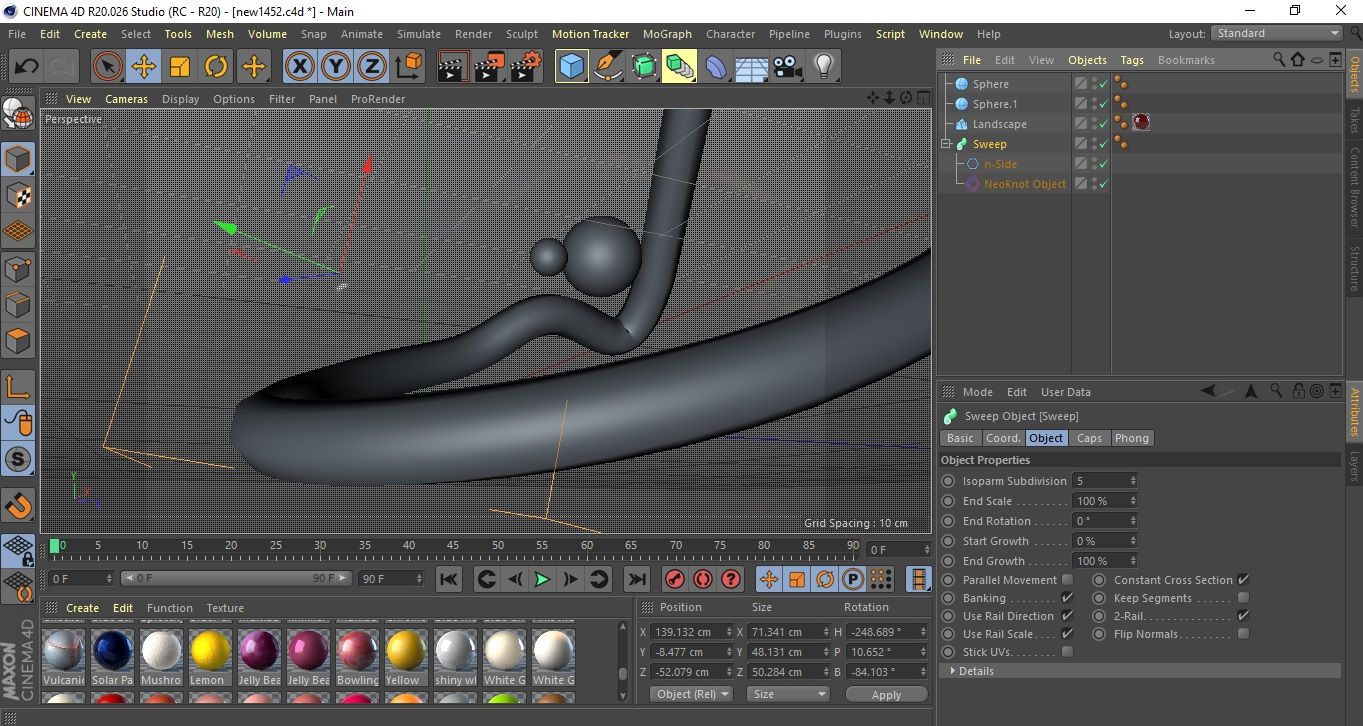Open the Object (Rel) dropdown
This screenshot has width=1363, height=726.
tap(691, 694)
